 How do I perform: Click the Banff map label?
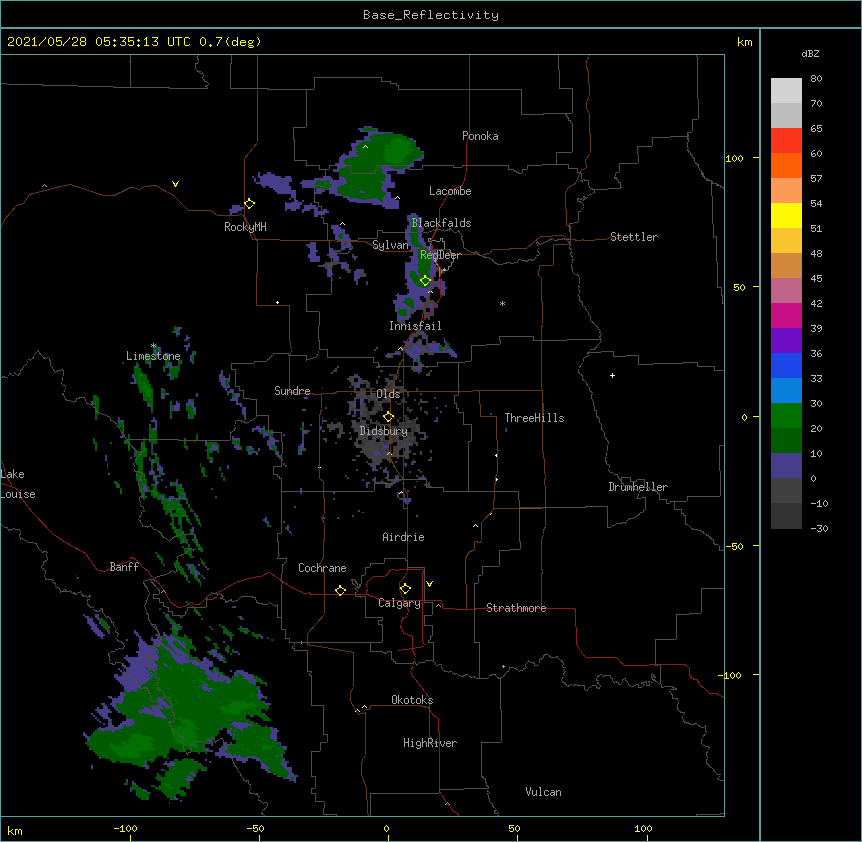click(x=124, y=567)
